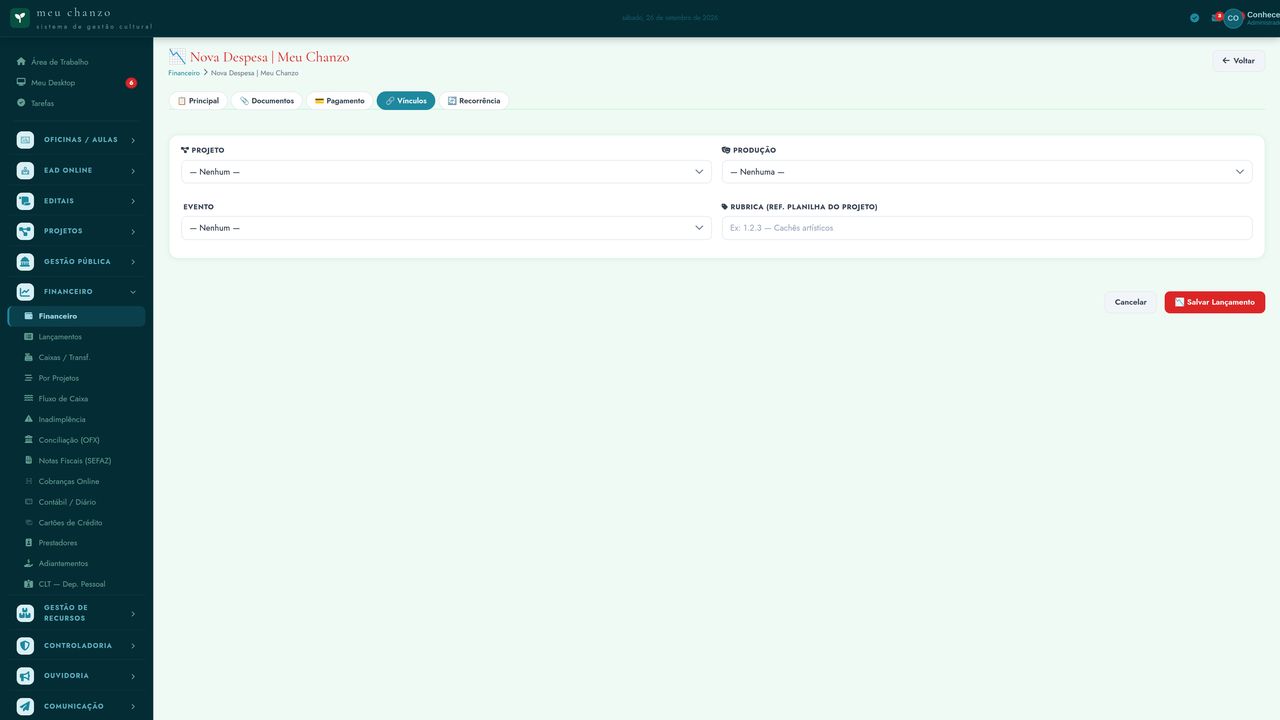
Task: Open Por Projetos menu item
Action: (x=76, y=378)
